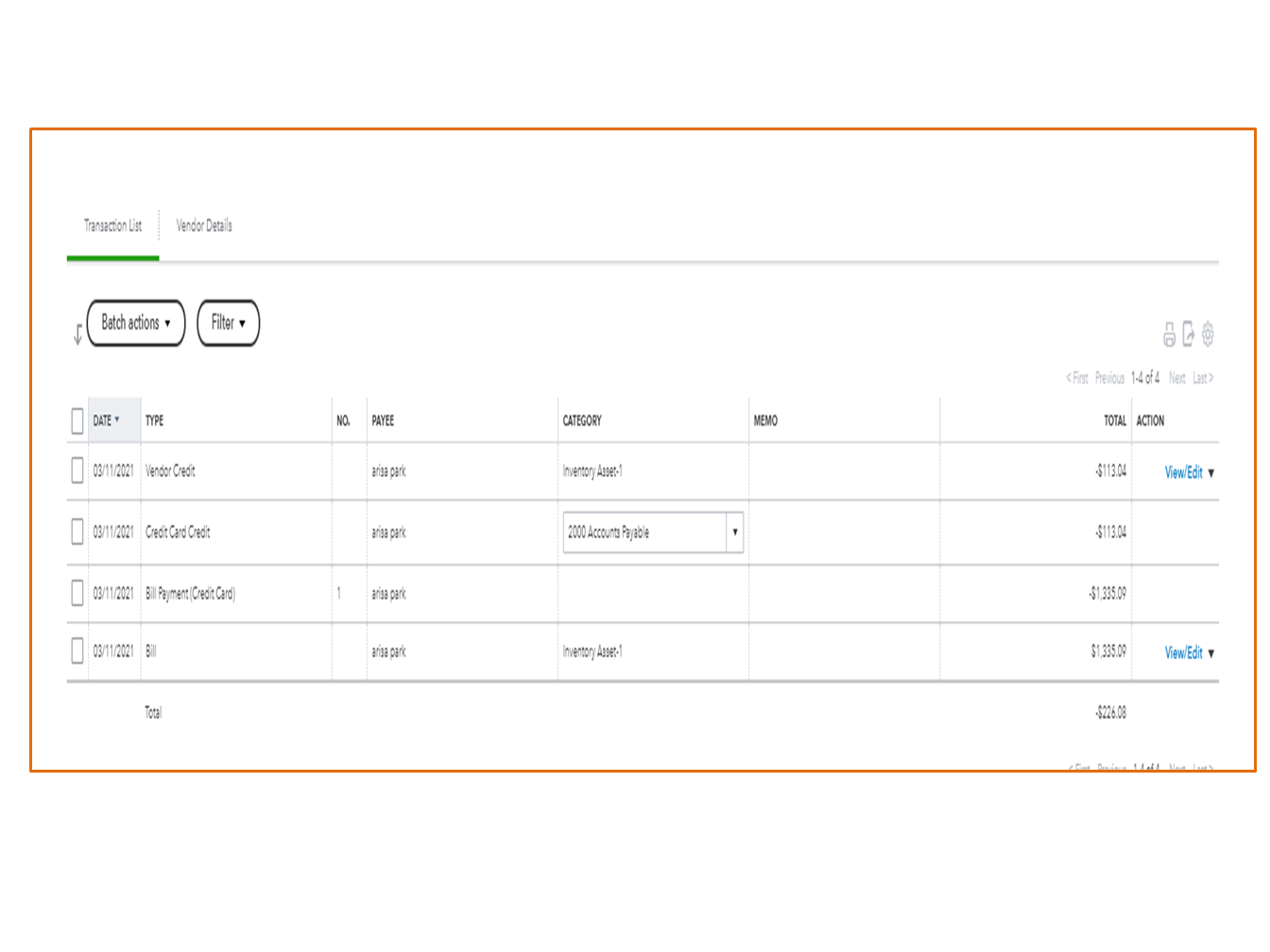Open the export transactions icon

1190,333
